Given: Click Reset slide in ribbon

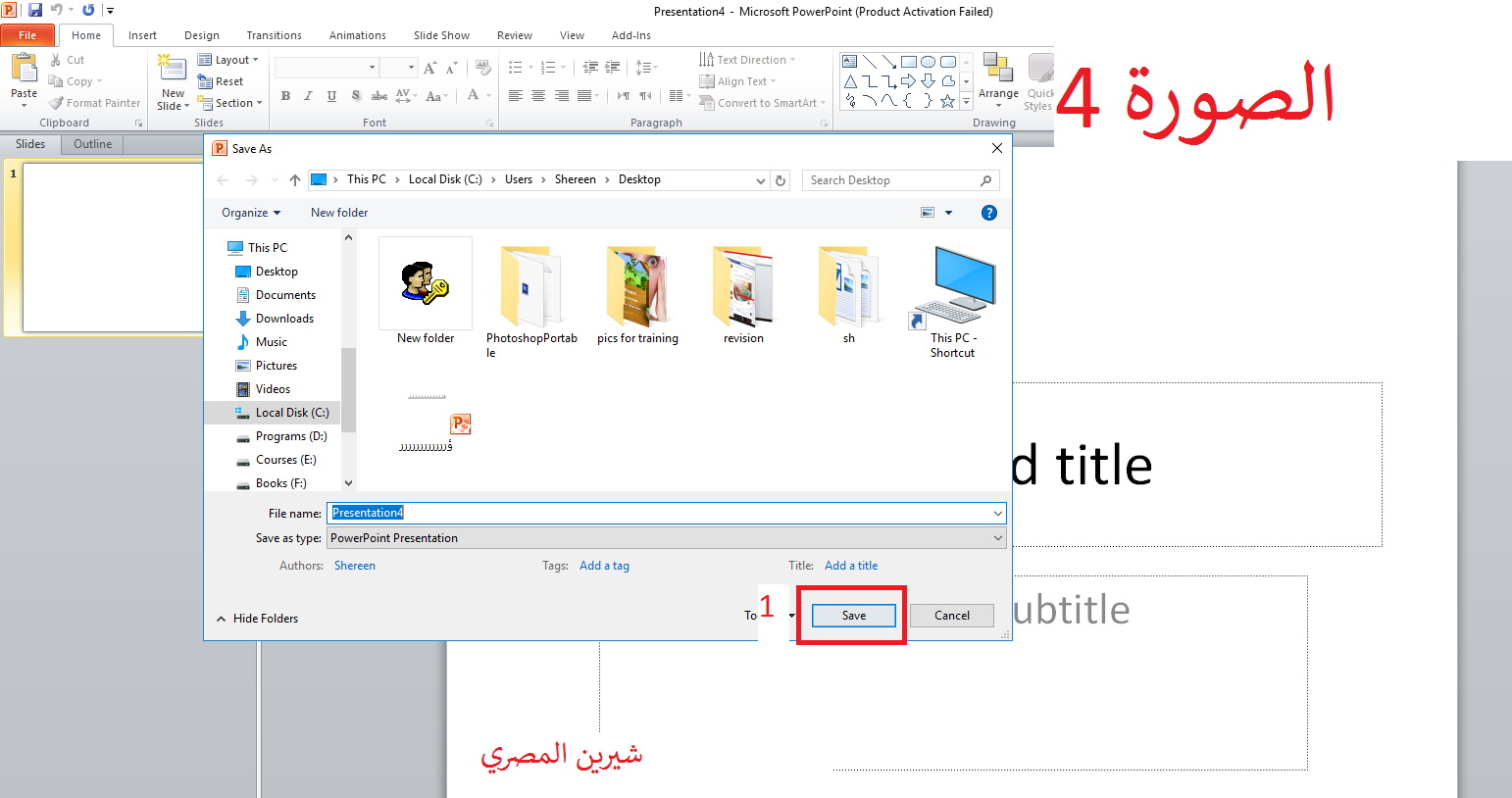Looking at the screenshot, I should point(221,81).
